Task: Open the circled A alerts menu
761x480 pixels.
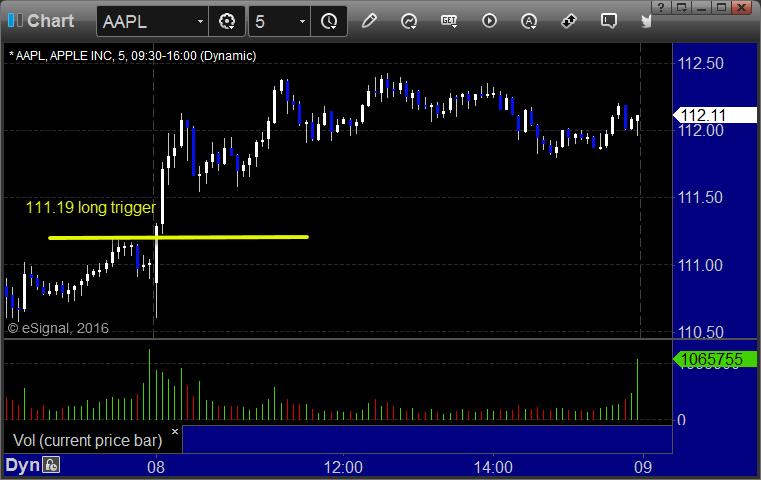Action: pos(529,21)
